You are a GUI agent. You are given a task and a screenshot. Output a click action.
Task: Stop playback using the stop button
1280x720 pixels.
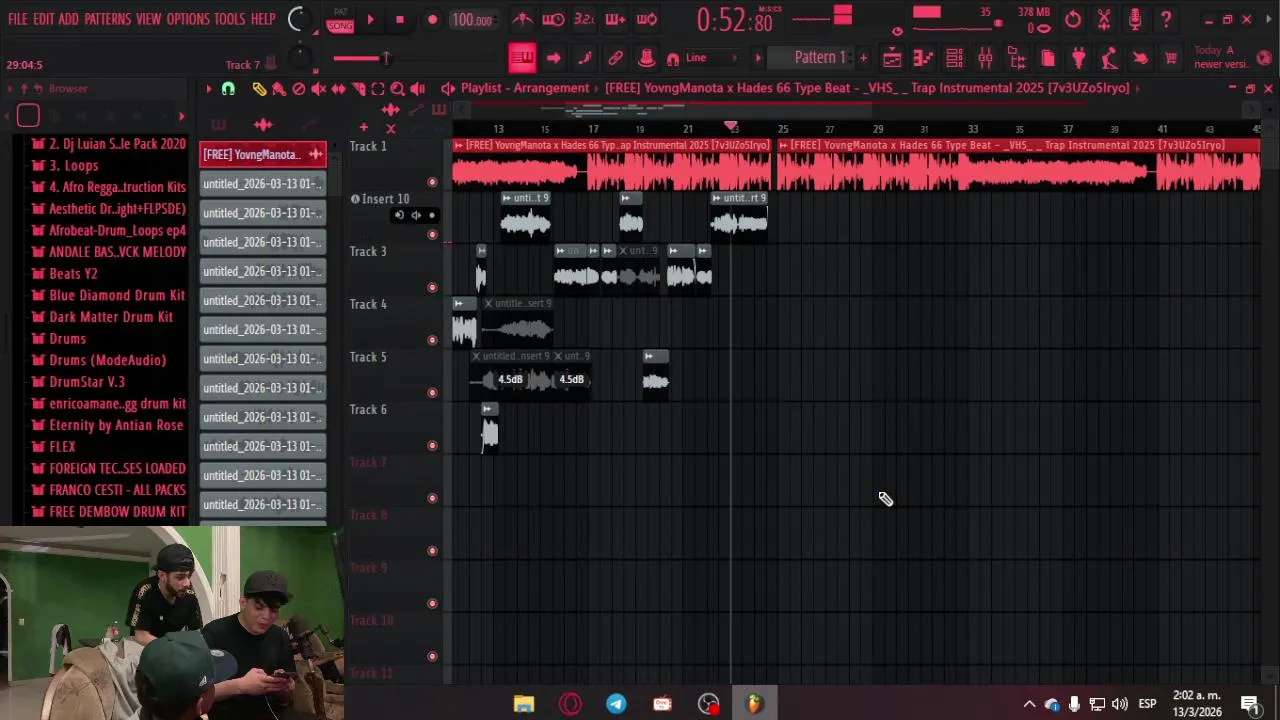tap(400, 19)
